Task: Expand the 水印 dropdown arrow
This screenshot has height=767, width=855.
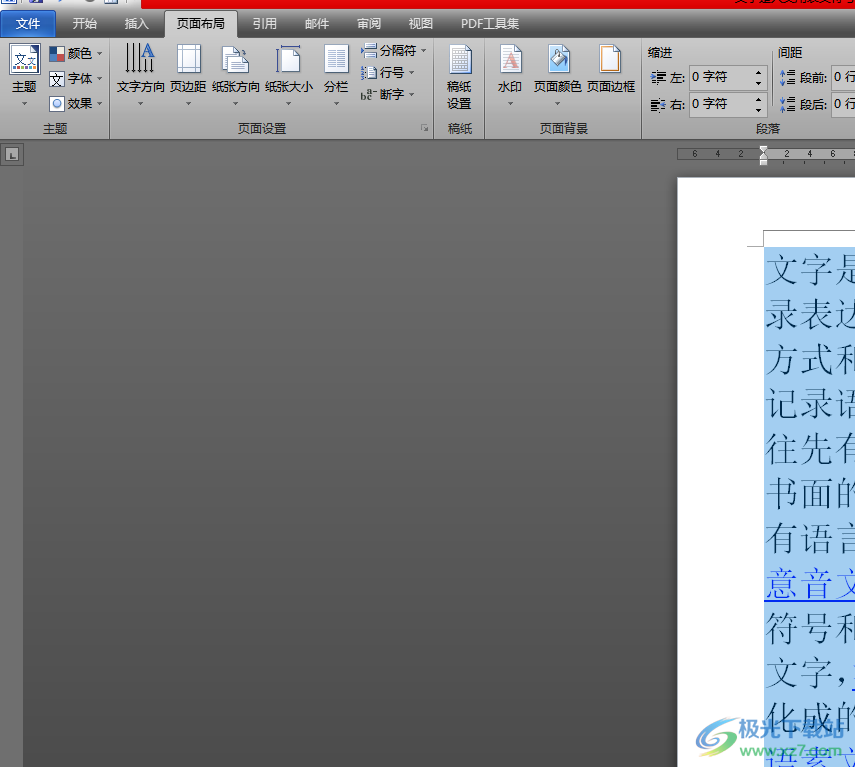Action: (510, 104)
